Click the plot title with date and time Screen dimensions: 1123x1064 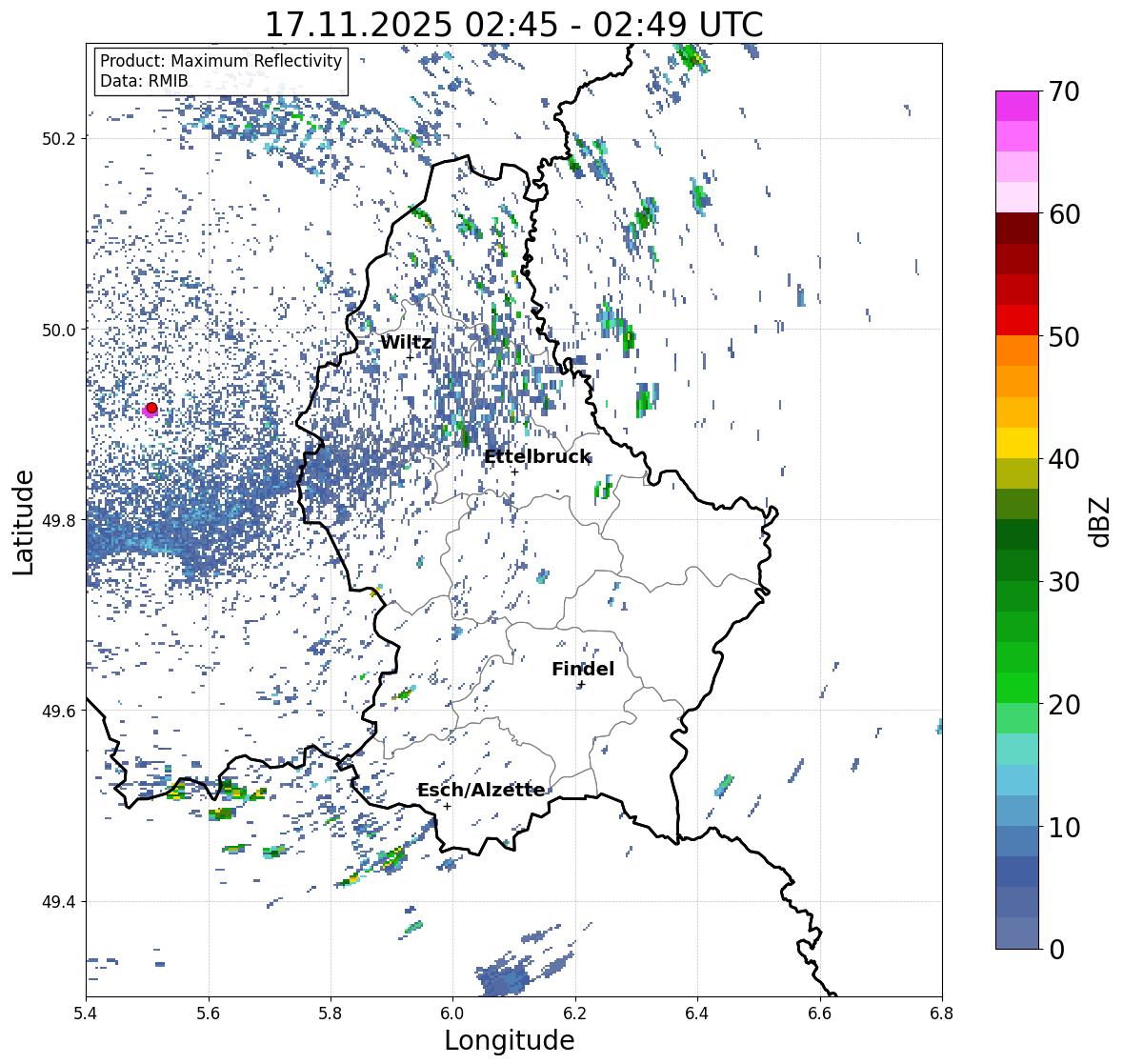[514, 25]
